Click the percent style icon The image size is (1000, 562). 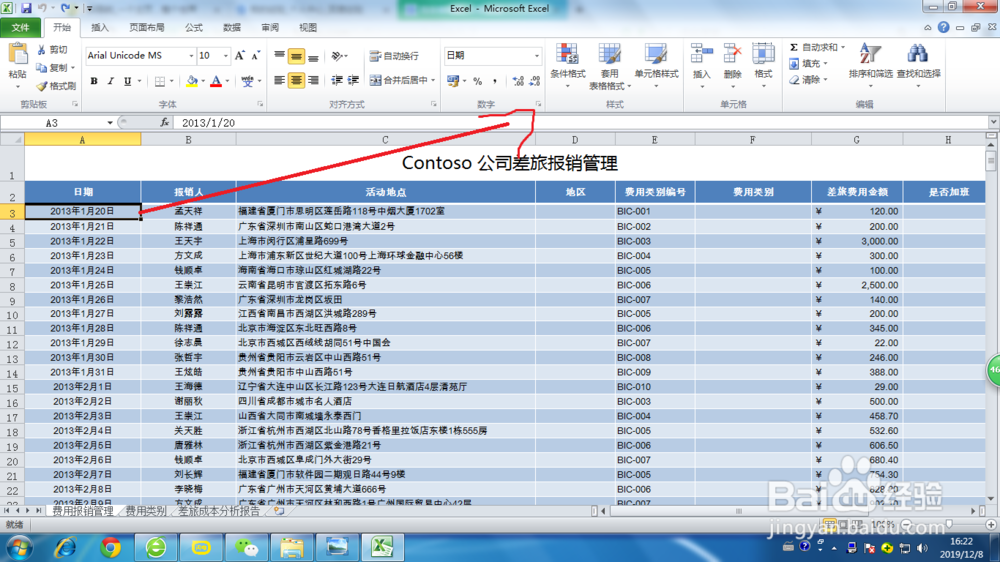pos(477,81)
